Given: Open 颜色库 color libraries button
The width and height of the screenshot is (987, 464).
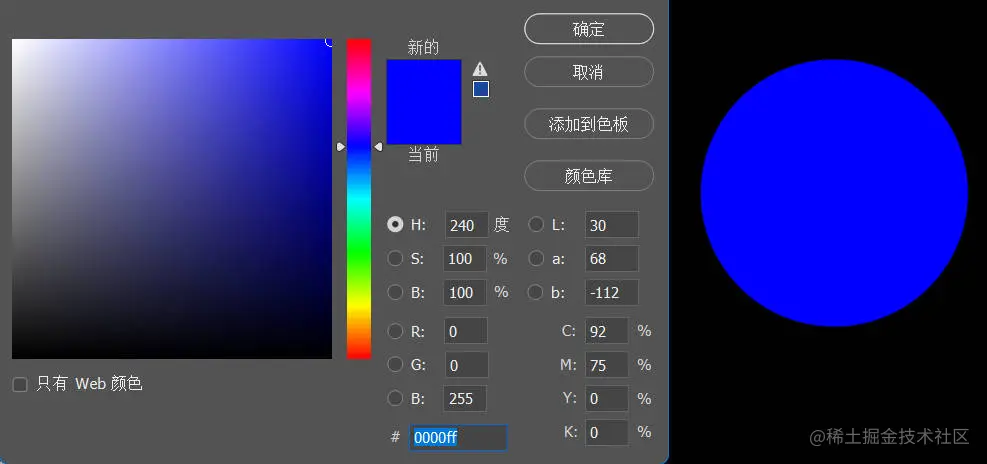Looking at the screenshot, I should [x=589, y=176].
